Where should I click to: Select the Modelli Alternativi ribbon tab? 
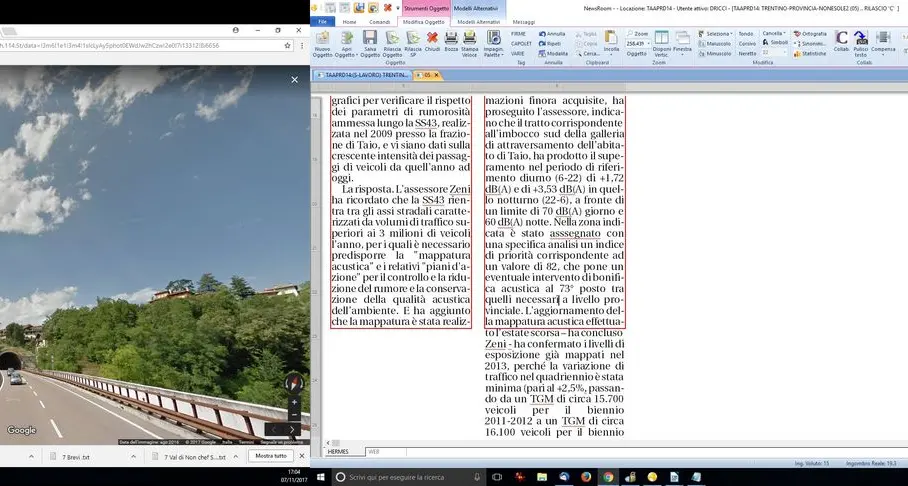[x=478, y=22]
